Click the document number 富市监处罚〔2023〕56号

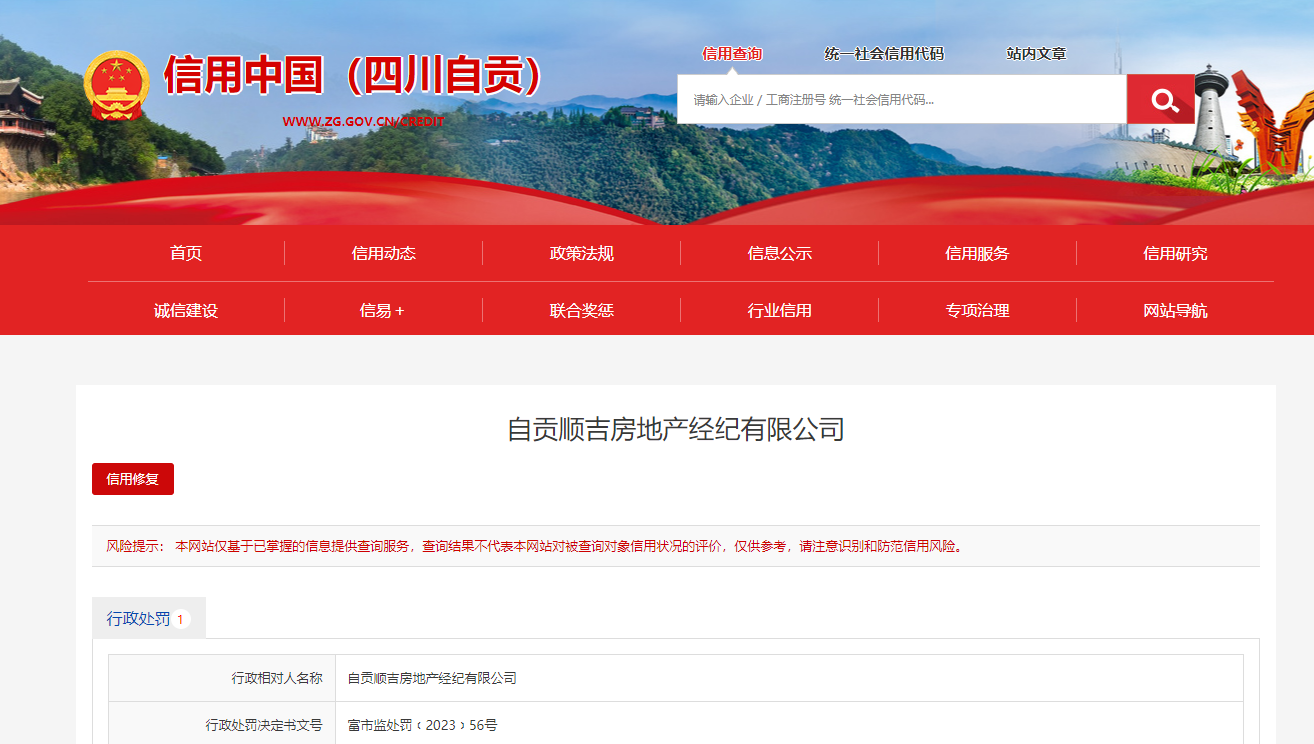[x=422, y=725]
